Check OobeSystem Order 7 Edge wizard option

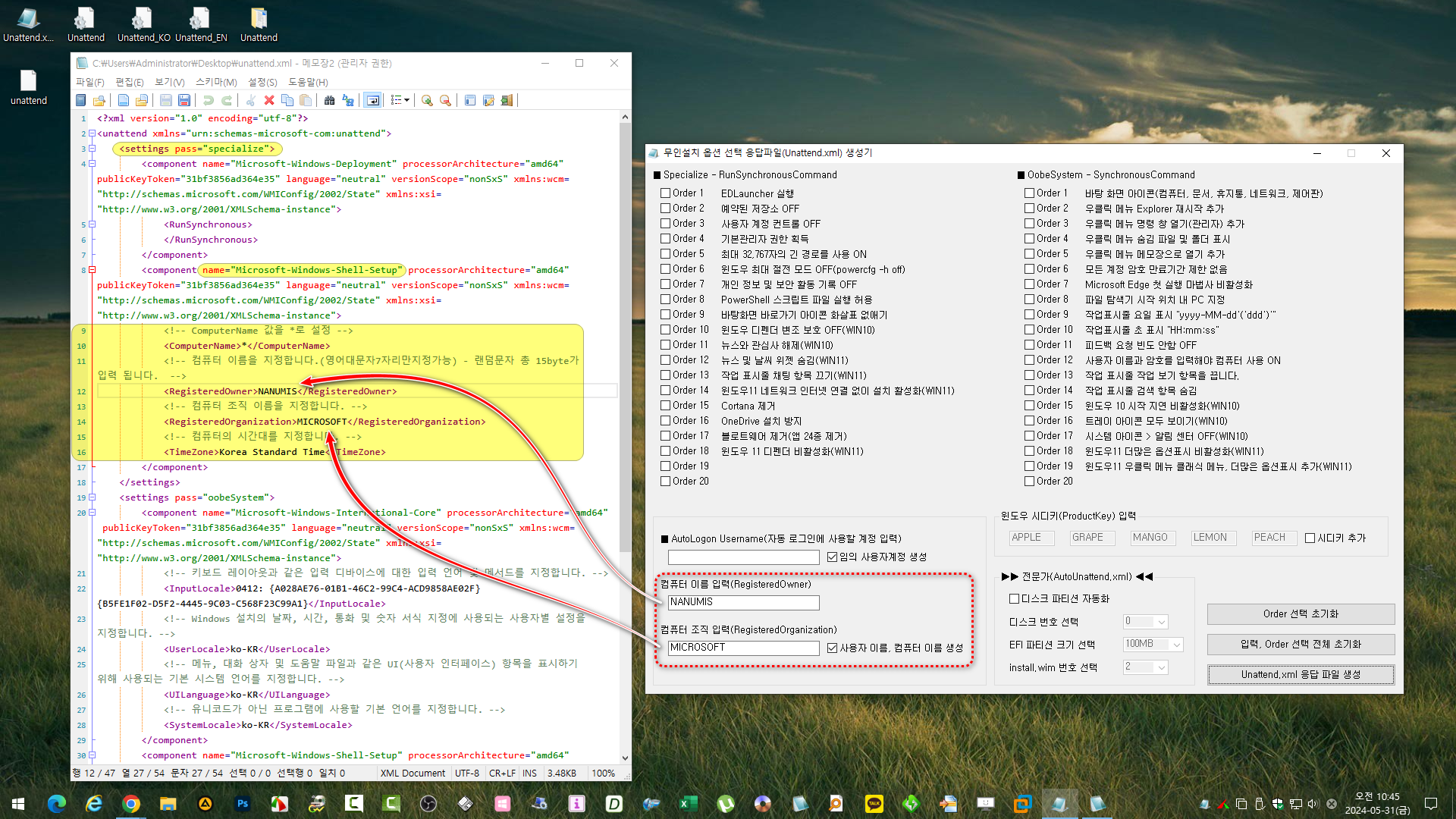pyautogui.click(x=1029, y=284)
